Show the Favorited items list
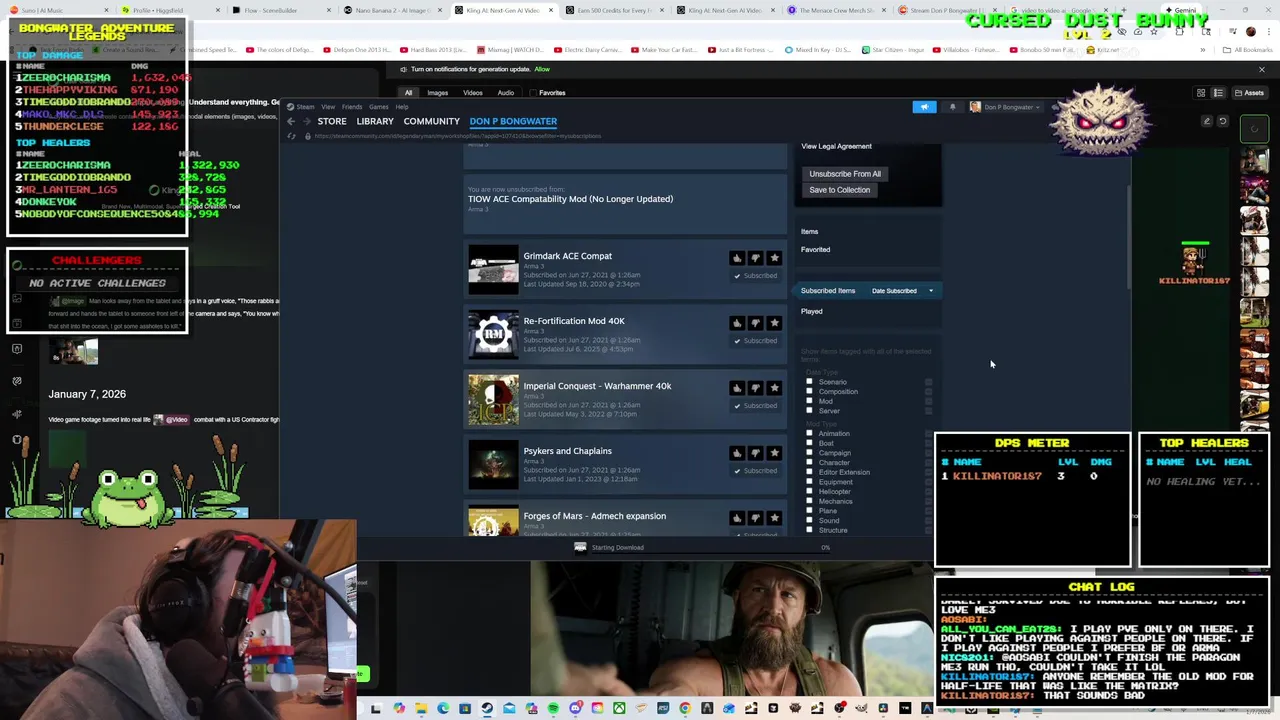1280x720 pixels. (815, 250)
